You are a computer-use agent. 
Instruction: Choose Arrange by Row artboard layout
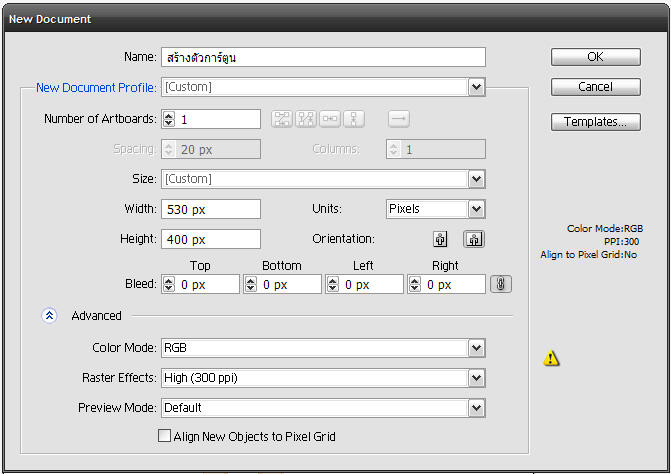[330, 119]
